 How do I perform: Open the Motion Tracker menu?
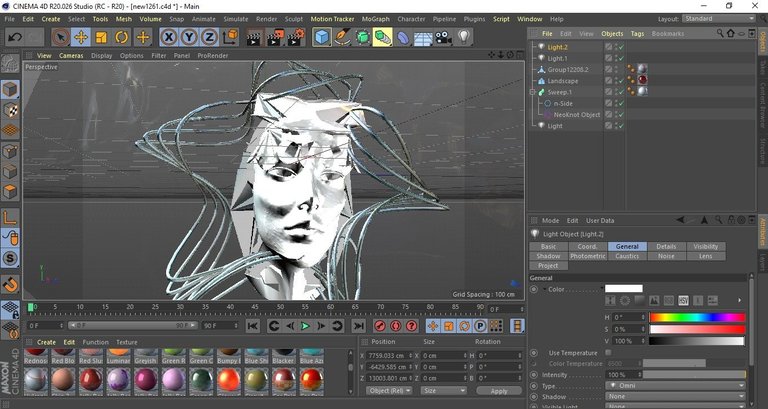(x=333, y=19)
